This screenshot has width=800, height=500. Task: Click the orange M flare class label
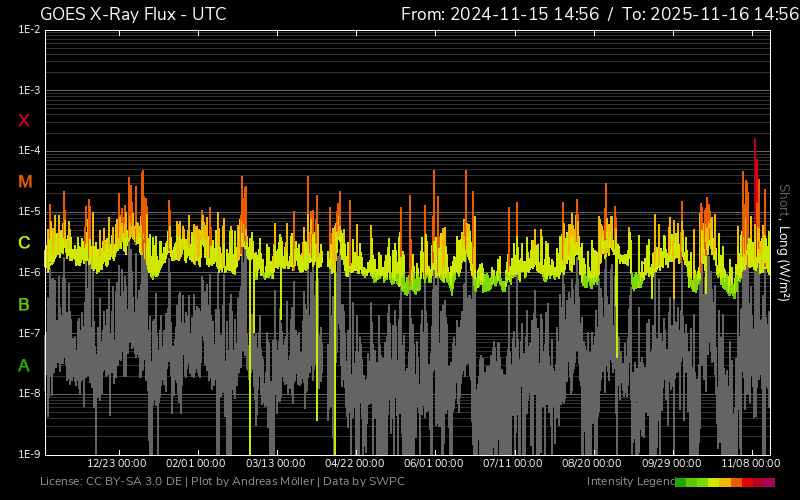tap(24, 182)
